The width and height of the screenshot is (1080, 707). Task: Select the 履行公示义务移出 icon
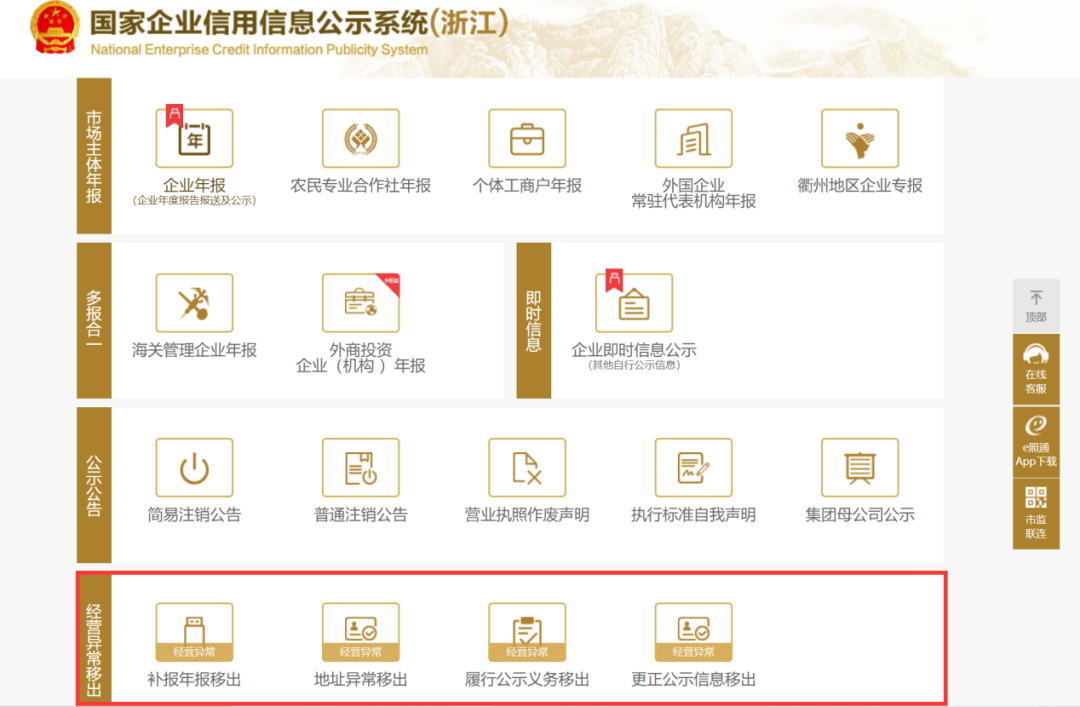click(527, 632)
